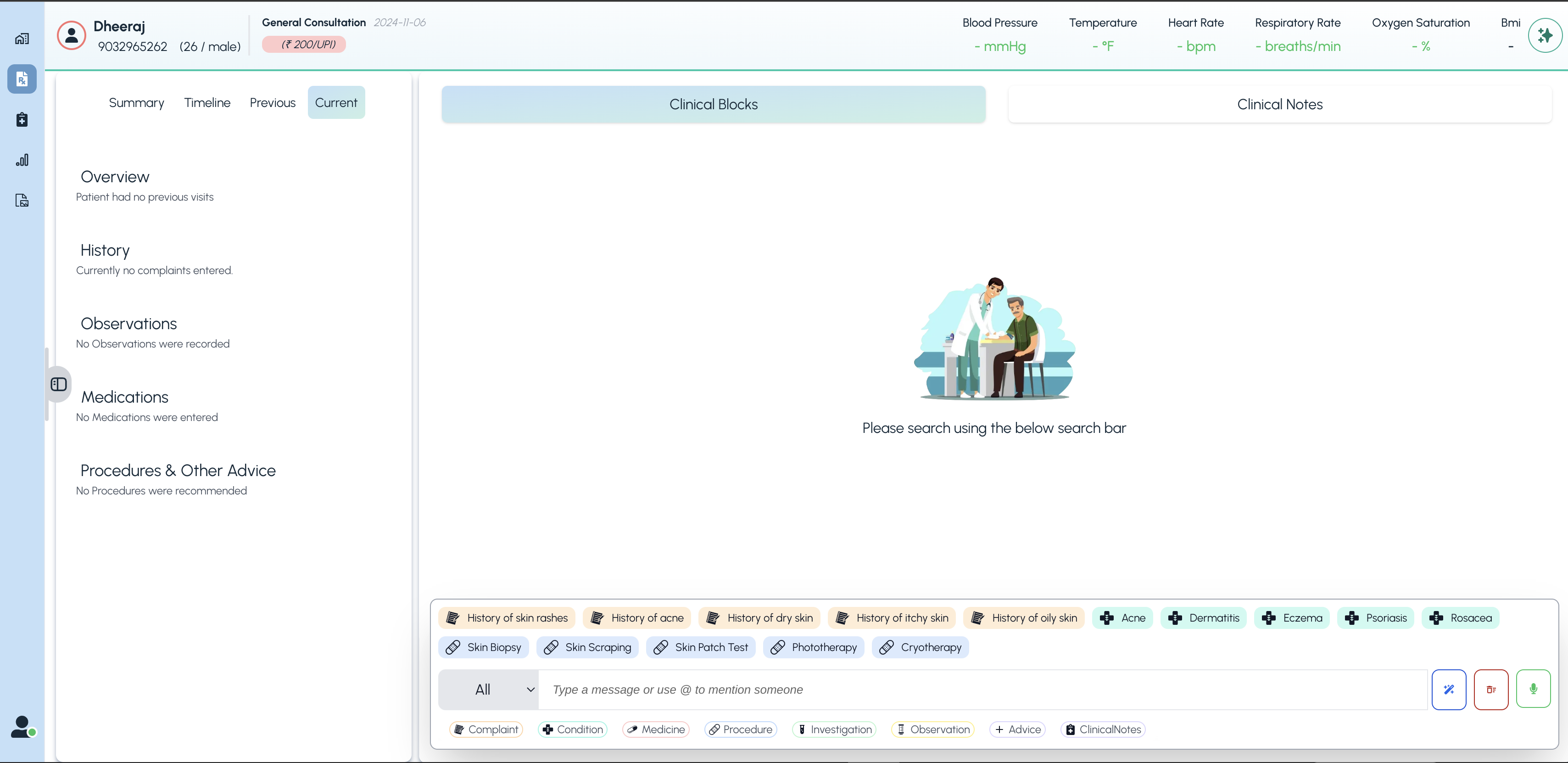
Task: Select the Acne condition chip
Action: pos(1122,617)
